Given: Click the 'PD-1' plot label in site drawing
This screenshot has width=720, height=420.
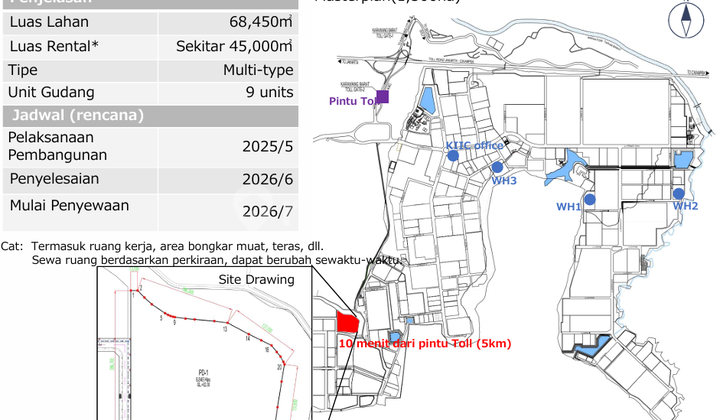Looking at the screenshot, I should (204, 372).
